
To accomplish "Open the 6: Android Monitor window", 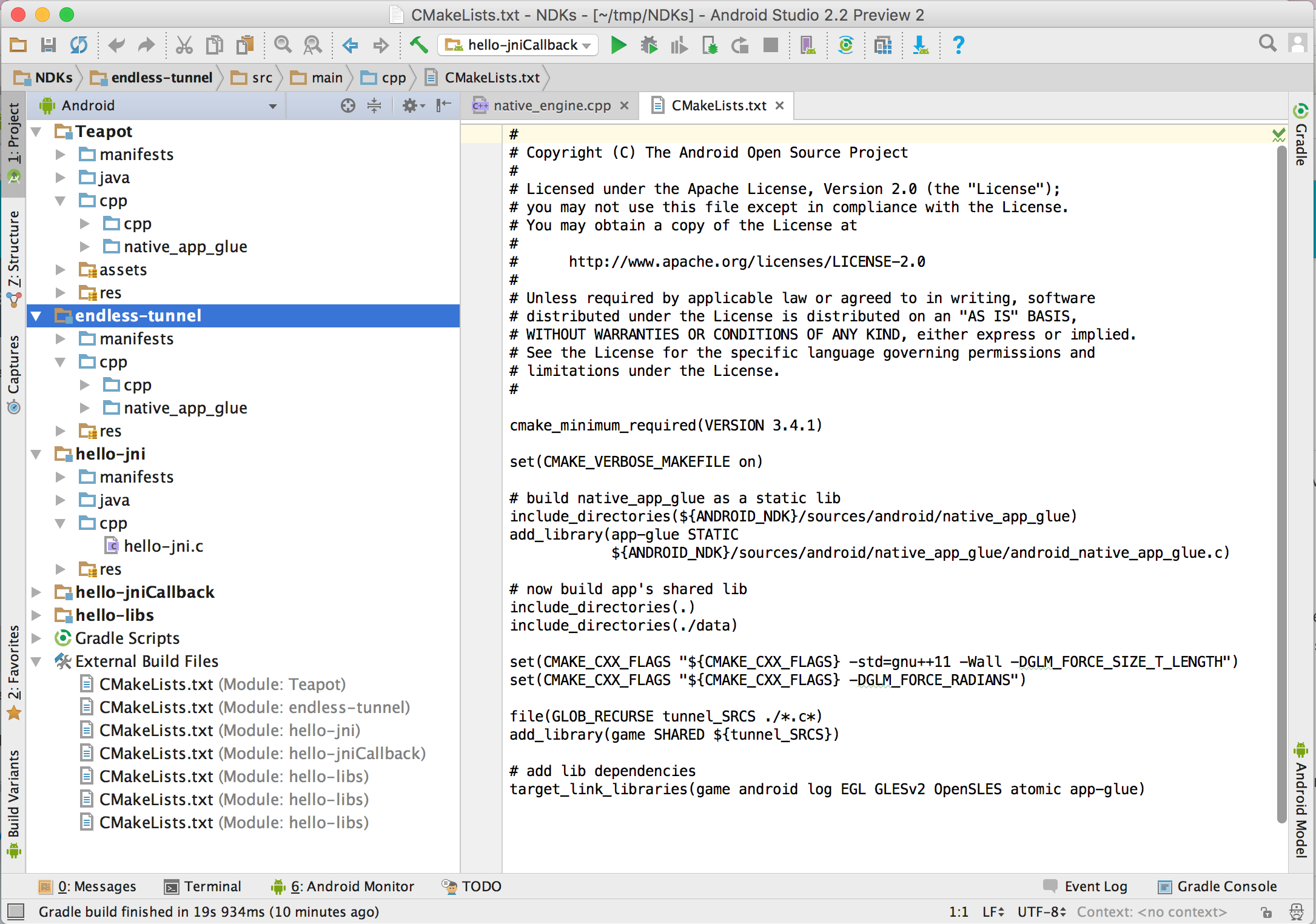I will (343, 886).
